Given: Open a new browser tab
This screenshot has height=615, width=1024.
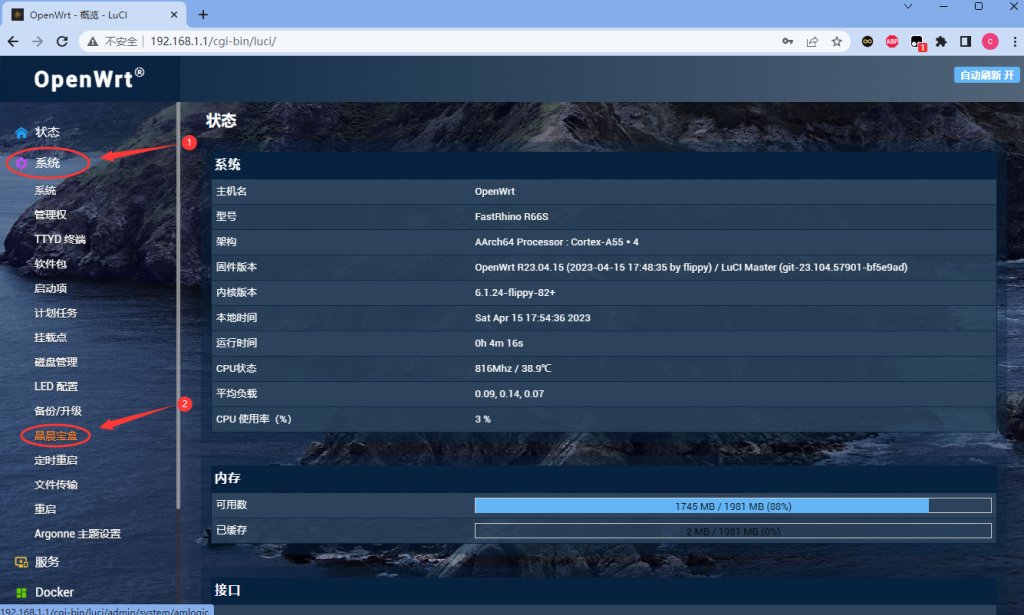Looking at the screenshot, I should point(203,14).
